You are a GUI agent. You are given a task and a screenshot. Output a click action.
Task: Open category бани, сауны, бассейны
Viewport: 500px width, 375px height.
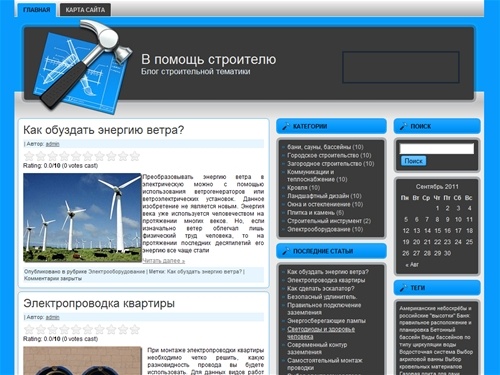[x=319, y=147]
